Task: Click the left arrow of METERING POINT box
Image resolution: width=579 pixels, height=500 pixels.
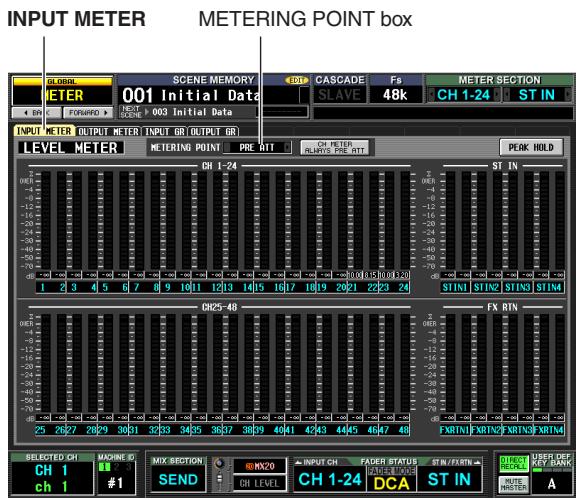Action: pyautogui.click(x=227, y=148)
